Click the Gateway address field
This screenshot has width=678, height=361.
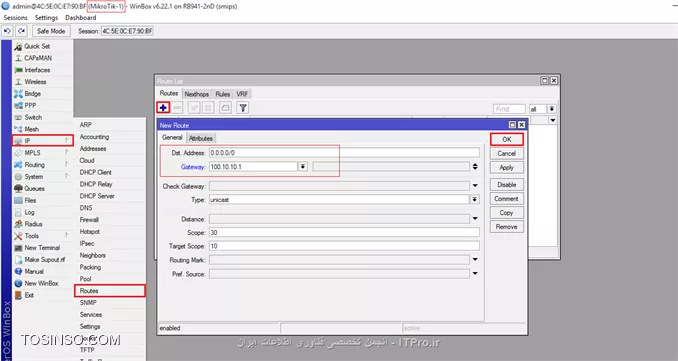coord(253,167)
